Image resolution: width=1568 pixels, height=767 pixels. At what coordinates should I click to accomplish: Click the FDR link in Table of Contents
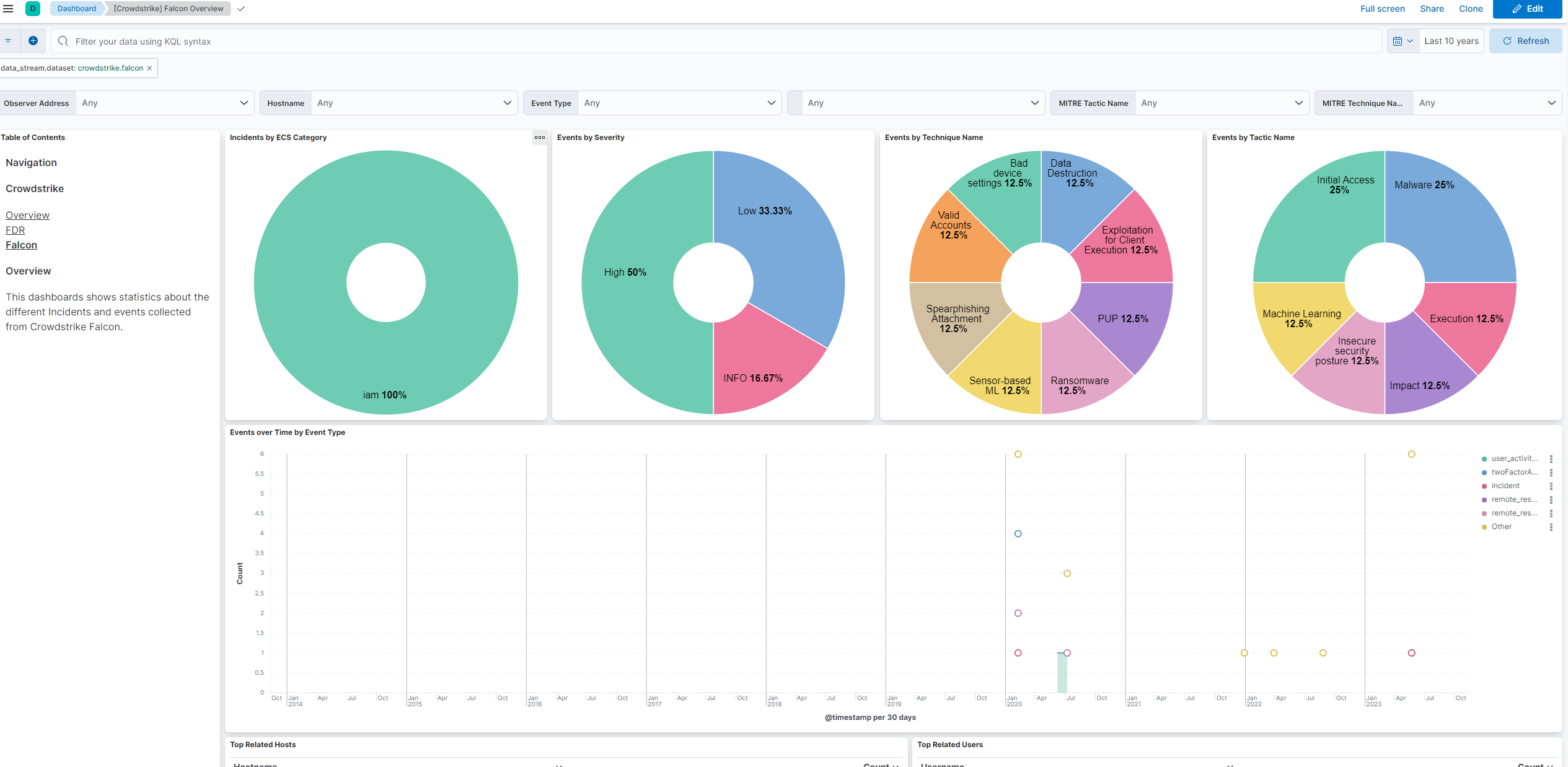click(x=15, y=230)
